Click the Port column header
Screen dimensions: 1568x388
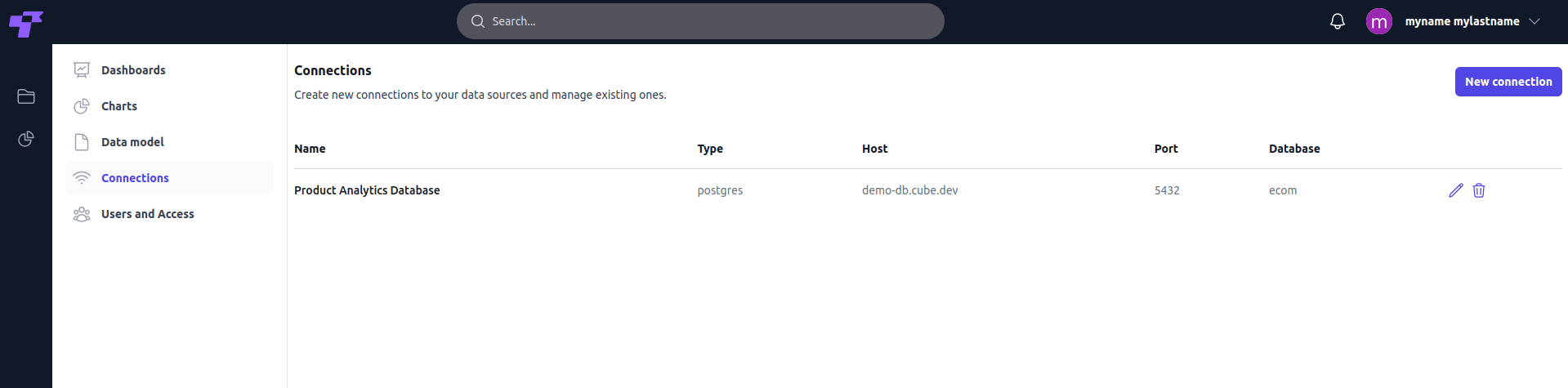coord(1166,149)
